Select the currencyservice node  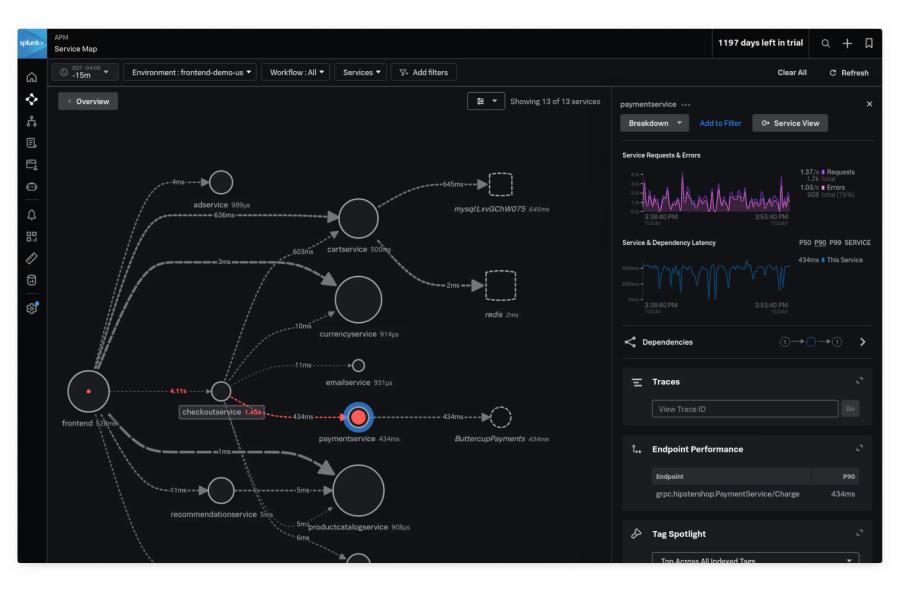click(x=358, y=300)
